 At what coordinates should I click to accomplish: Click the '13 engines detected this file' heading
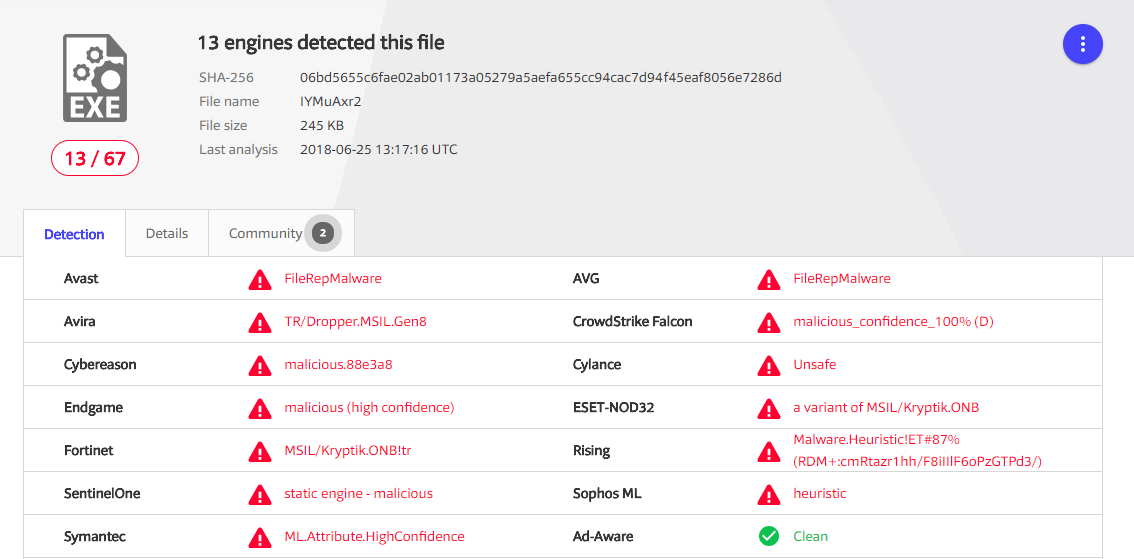[321, 43]
